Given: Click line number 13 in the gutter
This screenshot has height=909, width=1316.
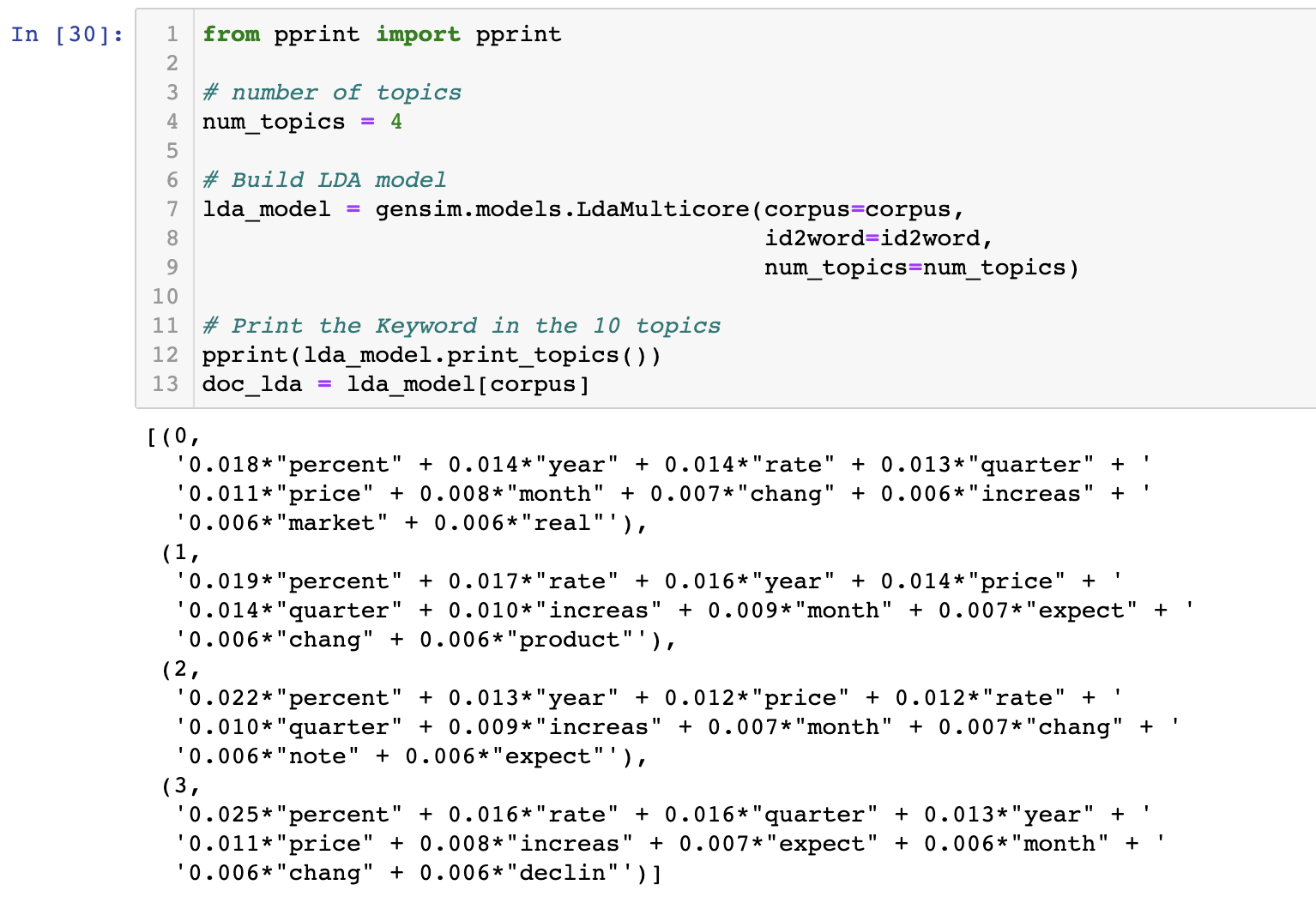Looking at the screenshot, I should [166, 384].
